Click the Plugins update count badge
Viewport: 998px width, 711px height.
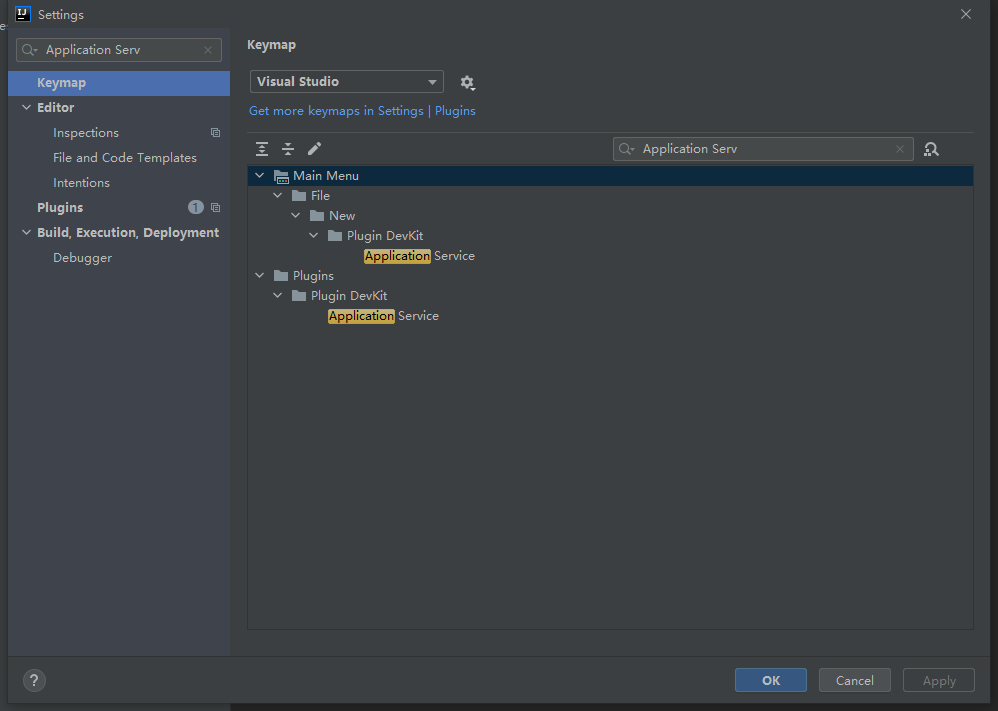pos(195,208)
